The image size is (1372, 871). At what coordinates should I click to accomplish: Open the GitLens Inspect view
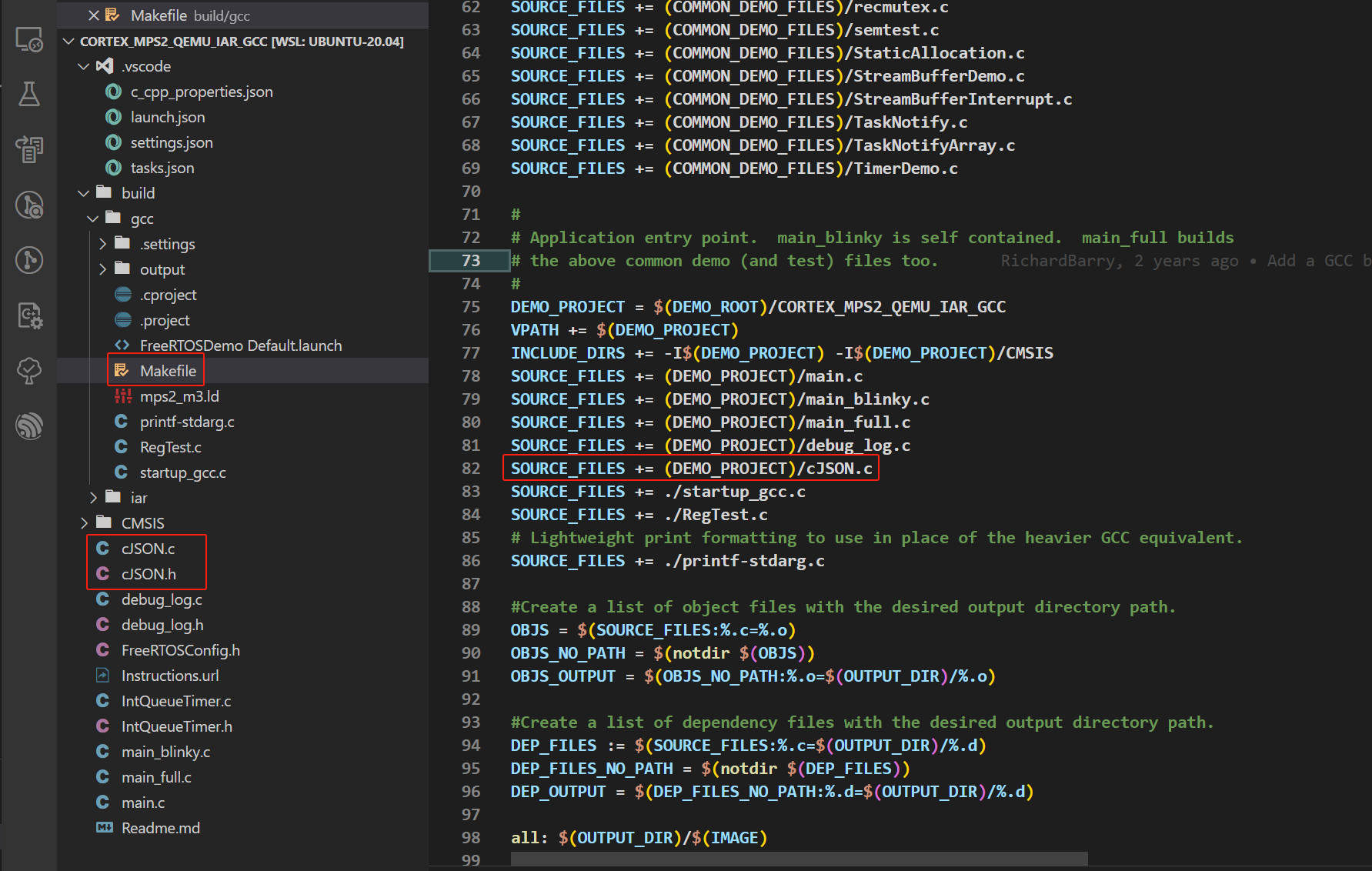coord(29,205)
